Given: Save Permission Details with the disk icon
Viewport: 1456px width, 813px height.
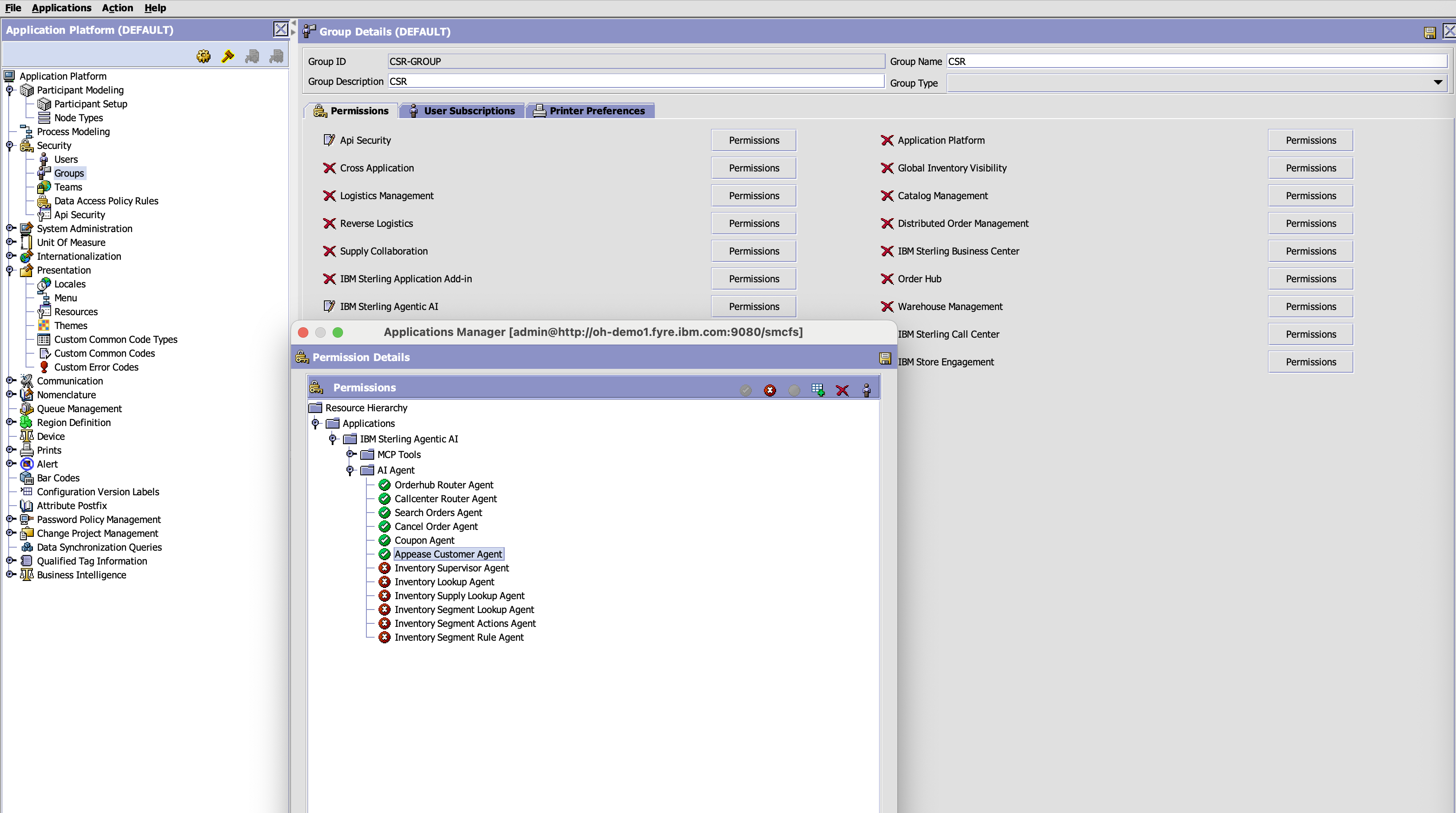Looking at the screenshot, I should [x=885, y=358].
